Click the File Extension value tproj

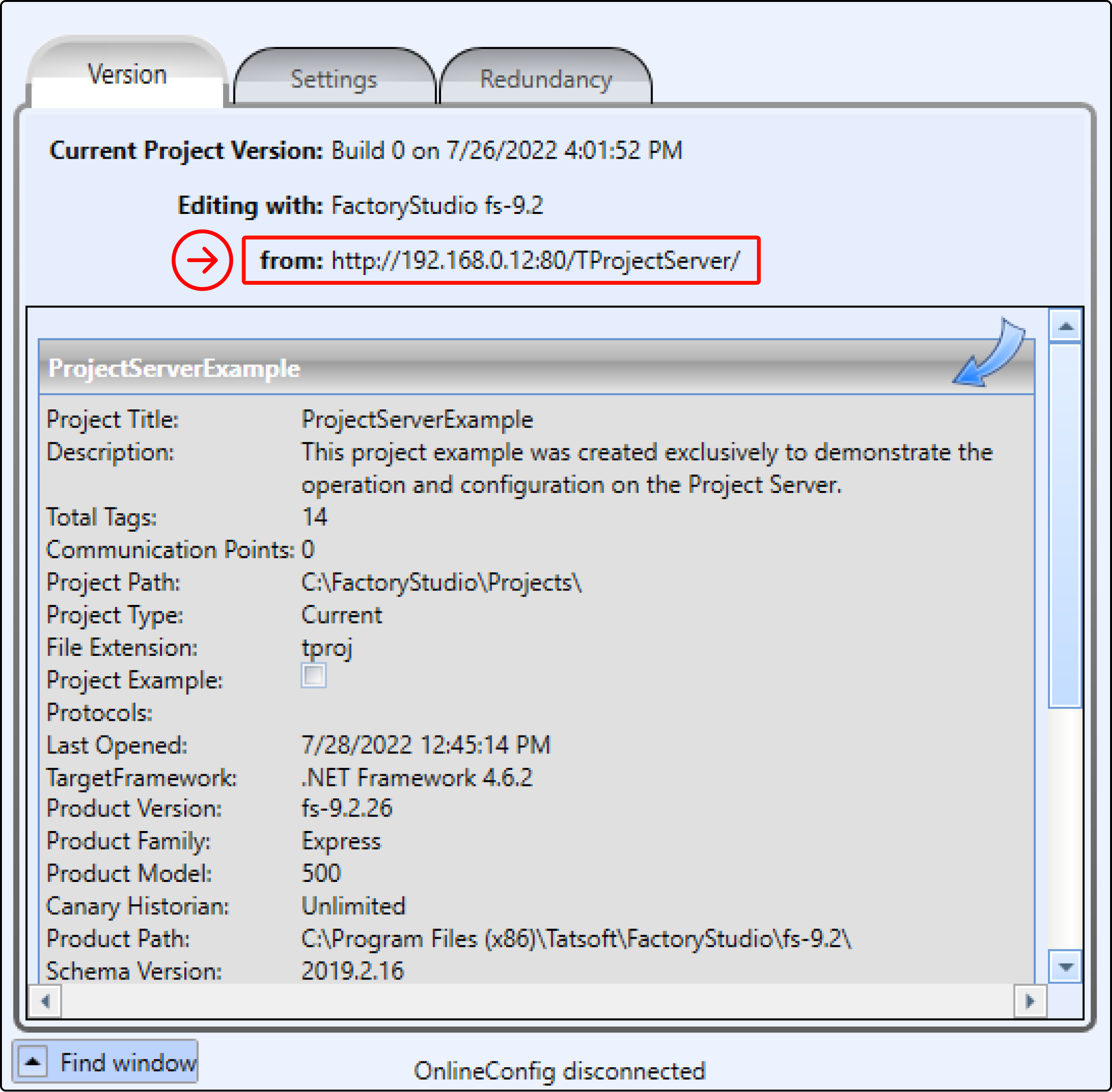(x=327, y=648)
